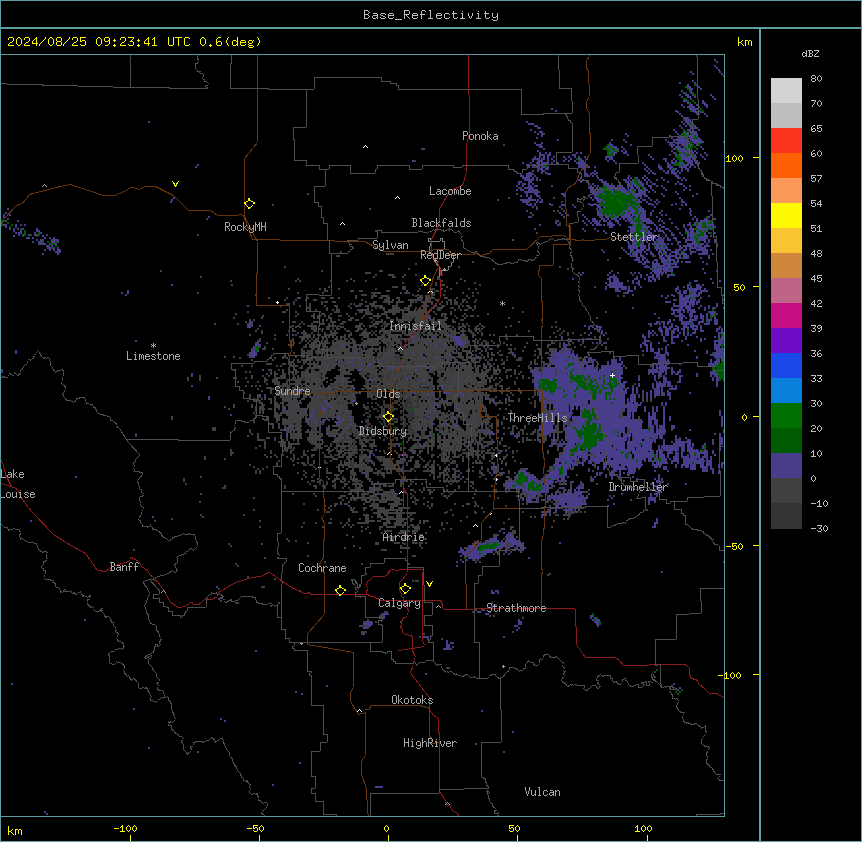The width and height of the screenshot is (862, 842).
Task: Click the Vulcan town label
Action: click(543, 792)
